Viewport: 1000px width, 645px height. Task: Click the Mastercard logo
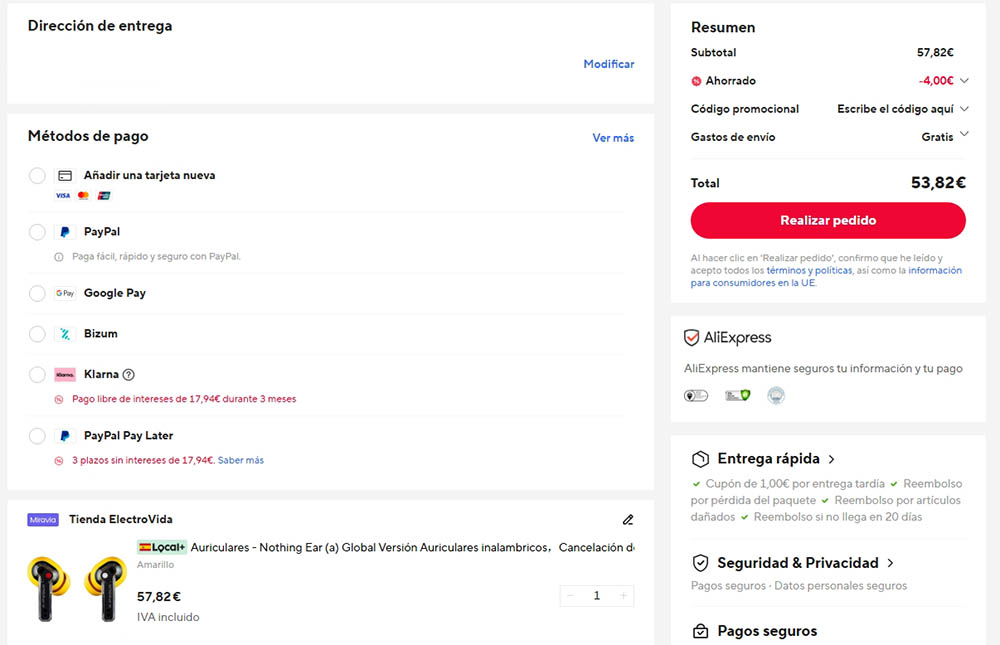[83, 196]
